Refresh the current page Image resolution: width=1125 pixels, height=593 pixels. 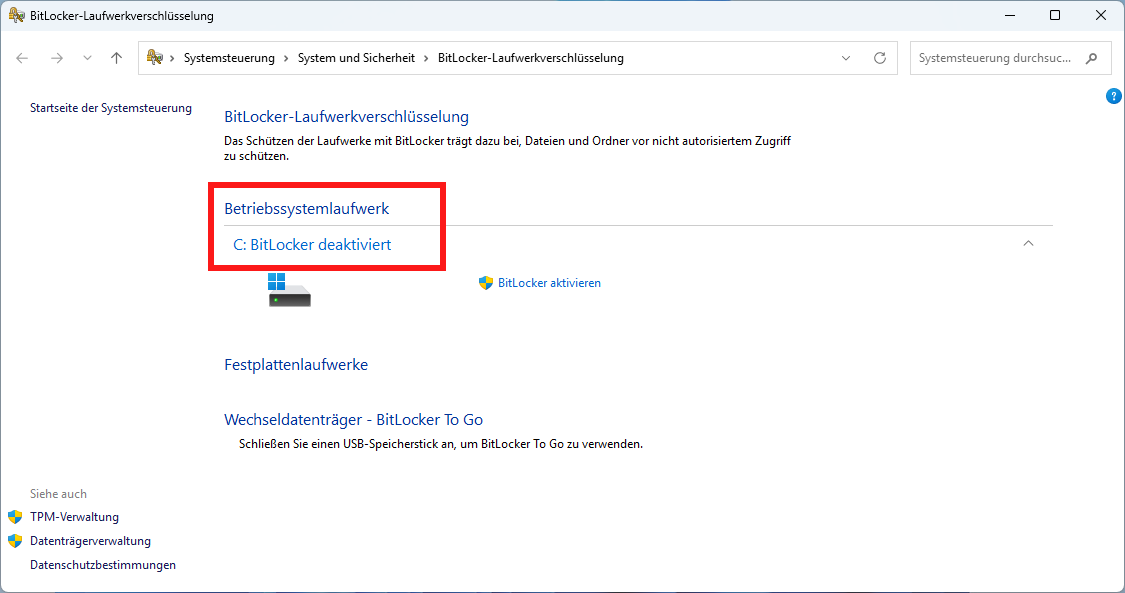pos(880,58)
